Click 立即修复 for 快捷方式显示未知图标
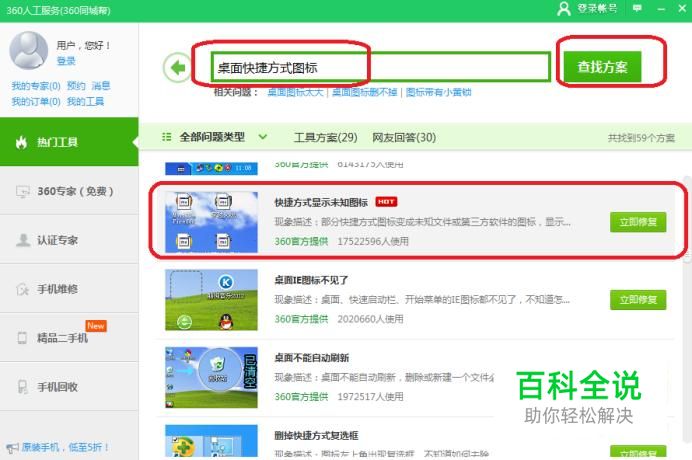Screen dimensions: 692x460 pos(638,222)
